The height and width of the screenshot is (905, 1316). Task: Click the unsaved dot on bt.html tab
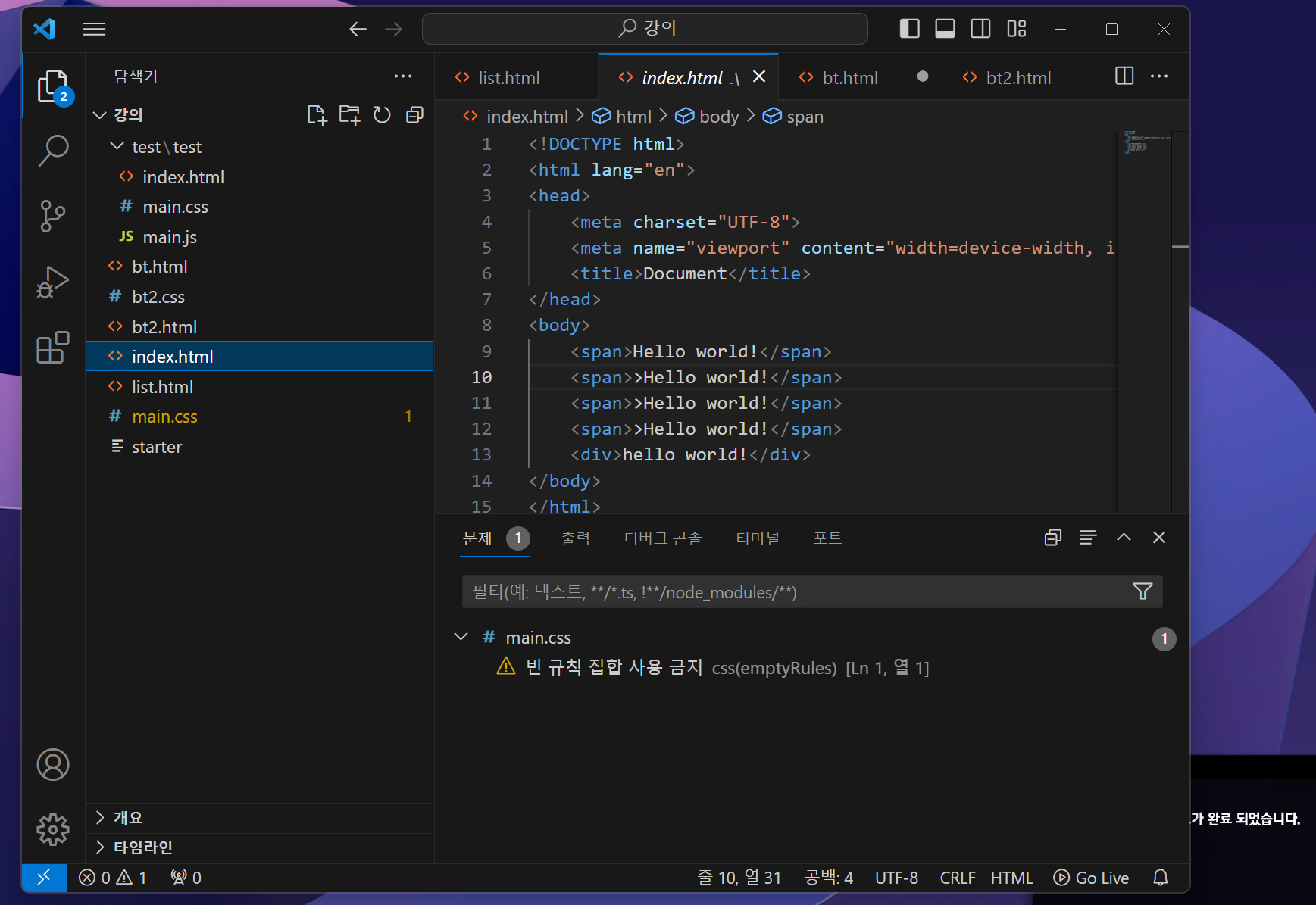click(923, 76)
